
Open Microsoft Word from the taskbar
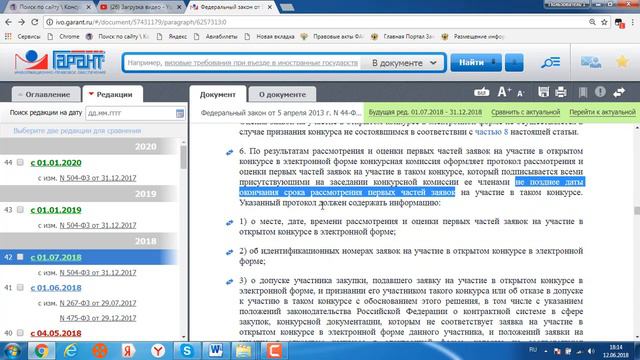215,351
